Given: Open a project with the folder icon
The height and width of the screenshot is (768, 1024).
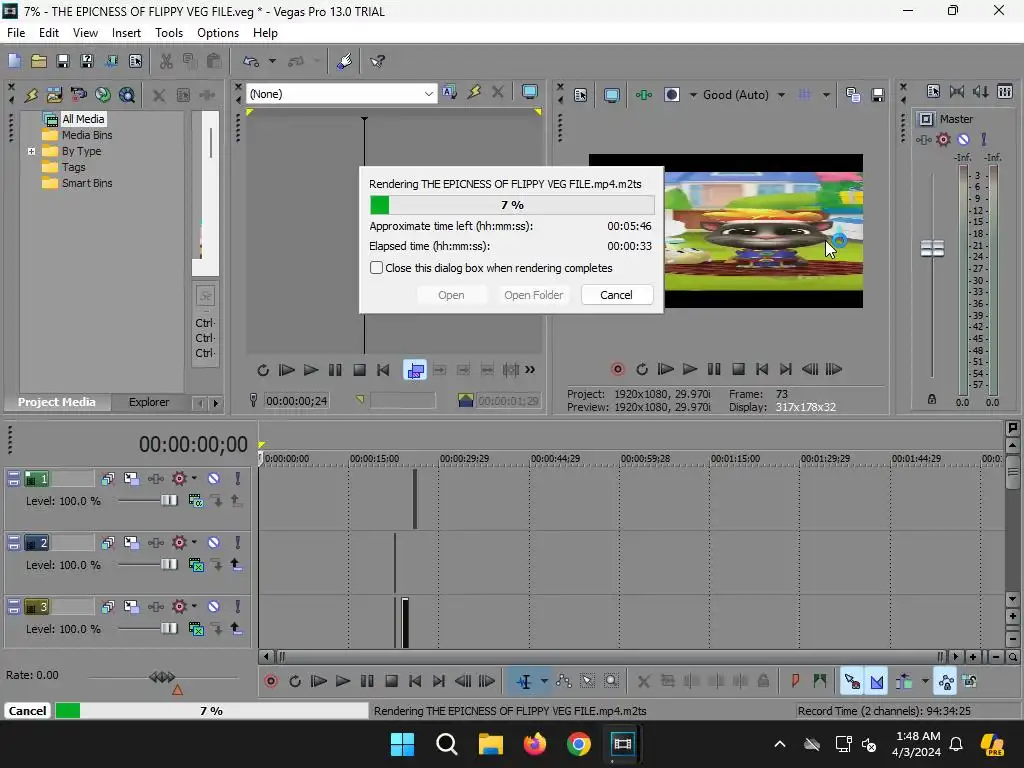Looking at the screenshot, I should point(39,61).
